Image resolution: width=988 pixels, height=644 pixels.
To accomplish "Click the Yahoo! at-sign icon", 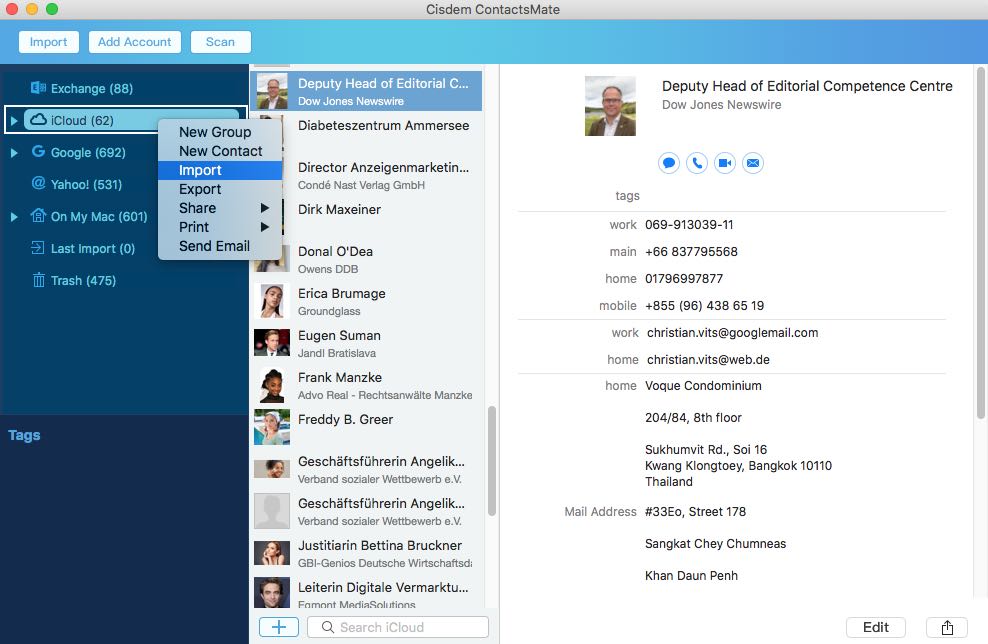I will coord(38,183).
